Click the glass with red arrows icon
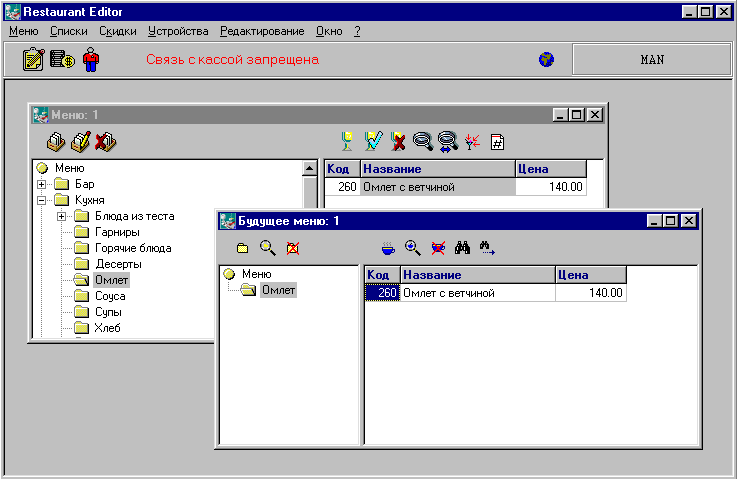737x479 pixels. (x=472, y=141)
